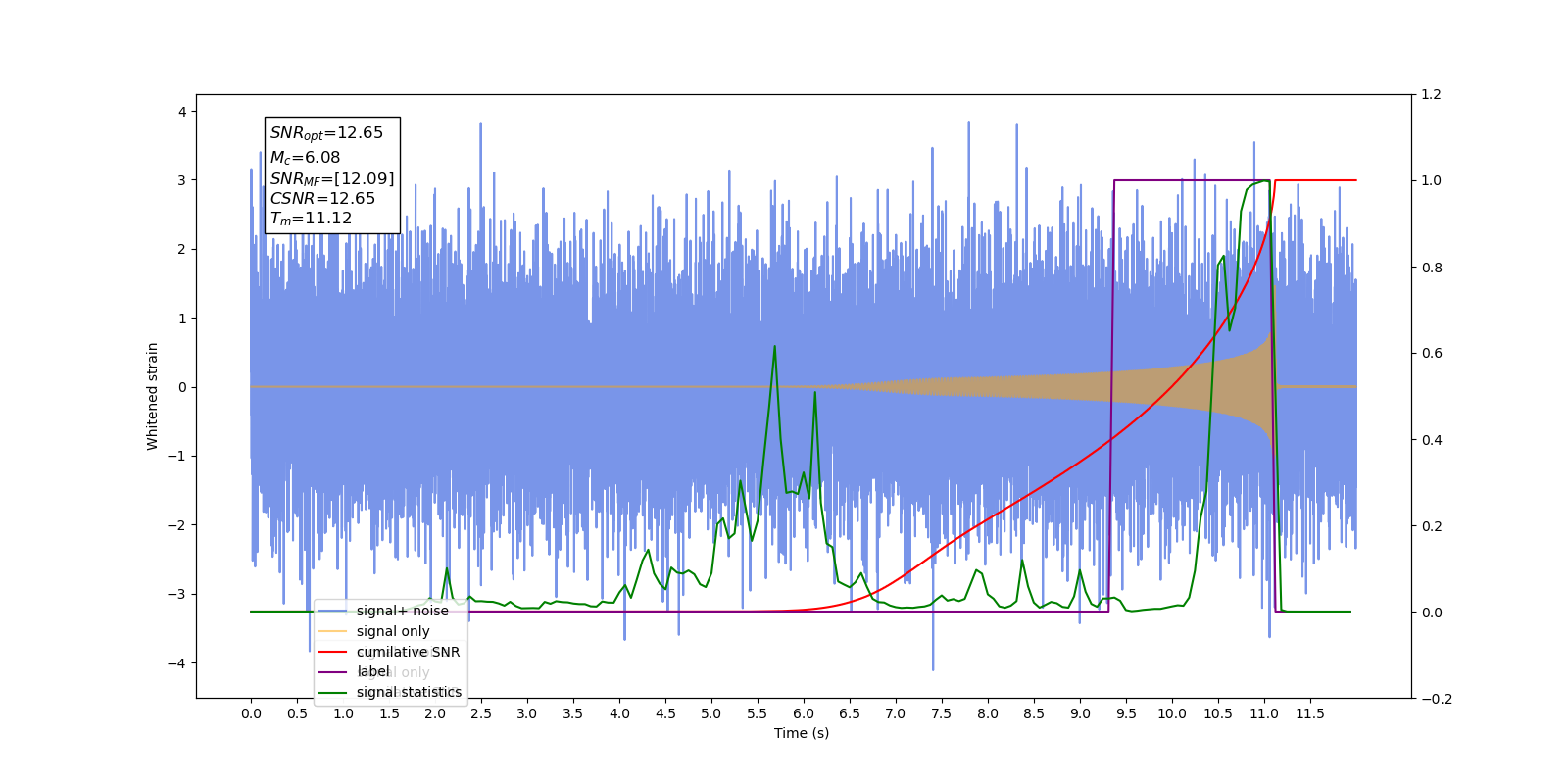The width and height of the screenshot is (1568, 784).
Task: Click the 'signal statistics' legend entry
Action: coord(409,692)
